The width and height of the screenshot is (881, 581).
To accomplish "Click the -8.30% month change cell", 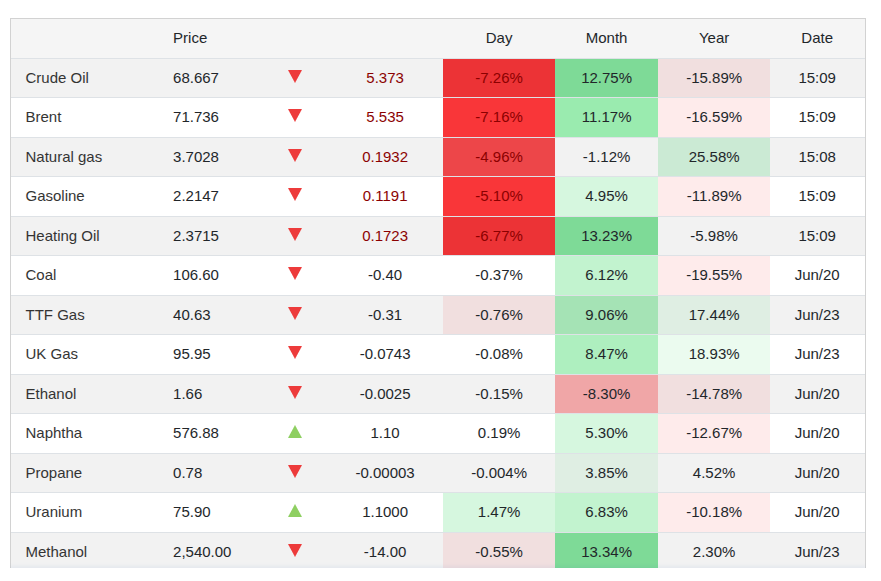I will click(x=606, y=394).
